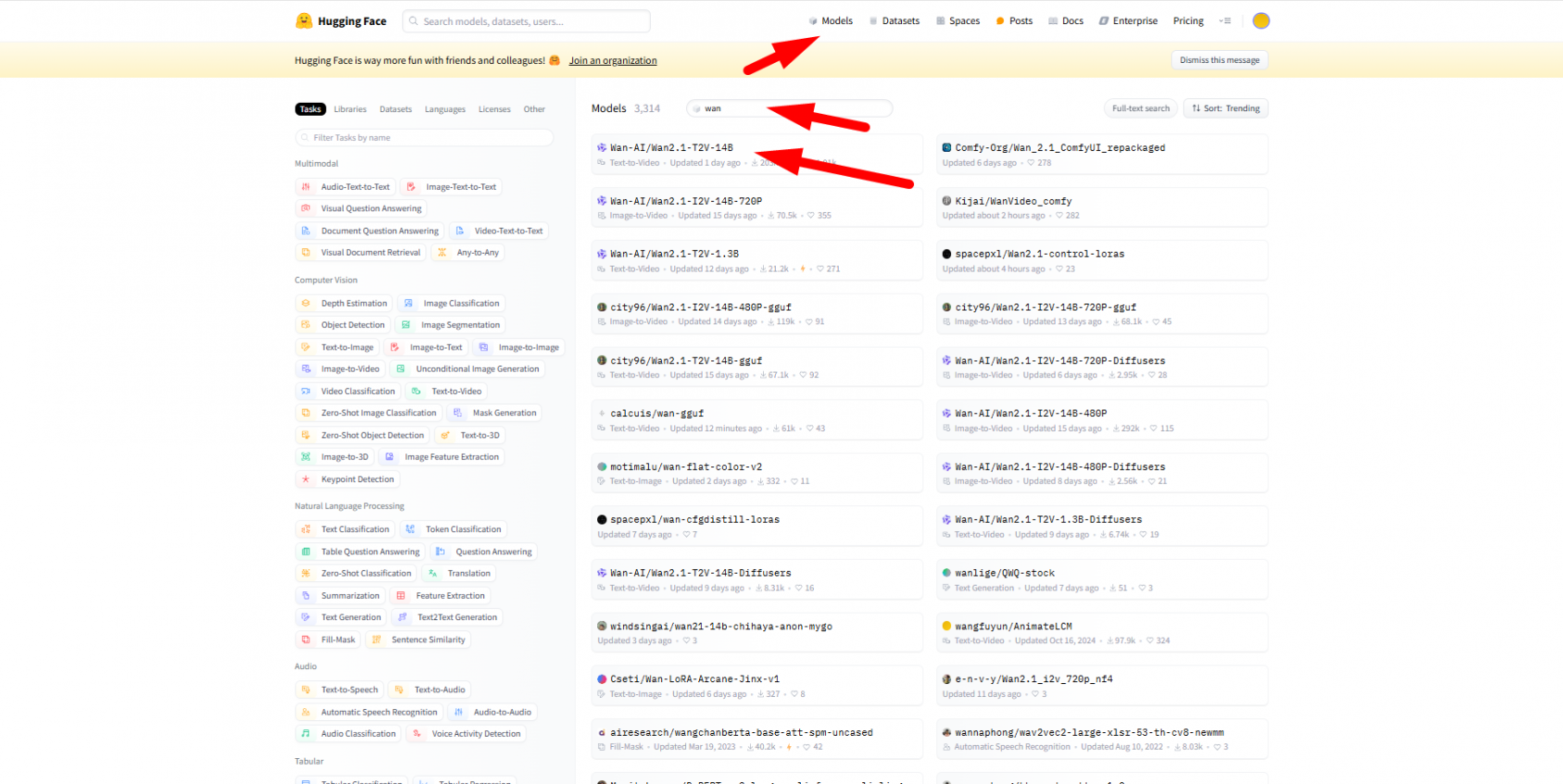
Task: Open Wan-AI/Wan2.1-I2V-14B-720P model
Action: 757,207
